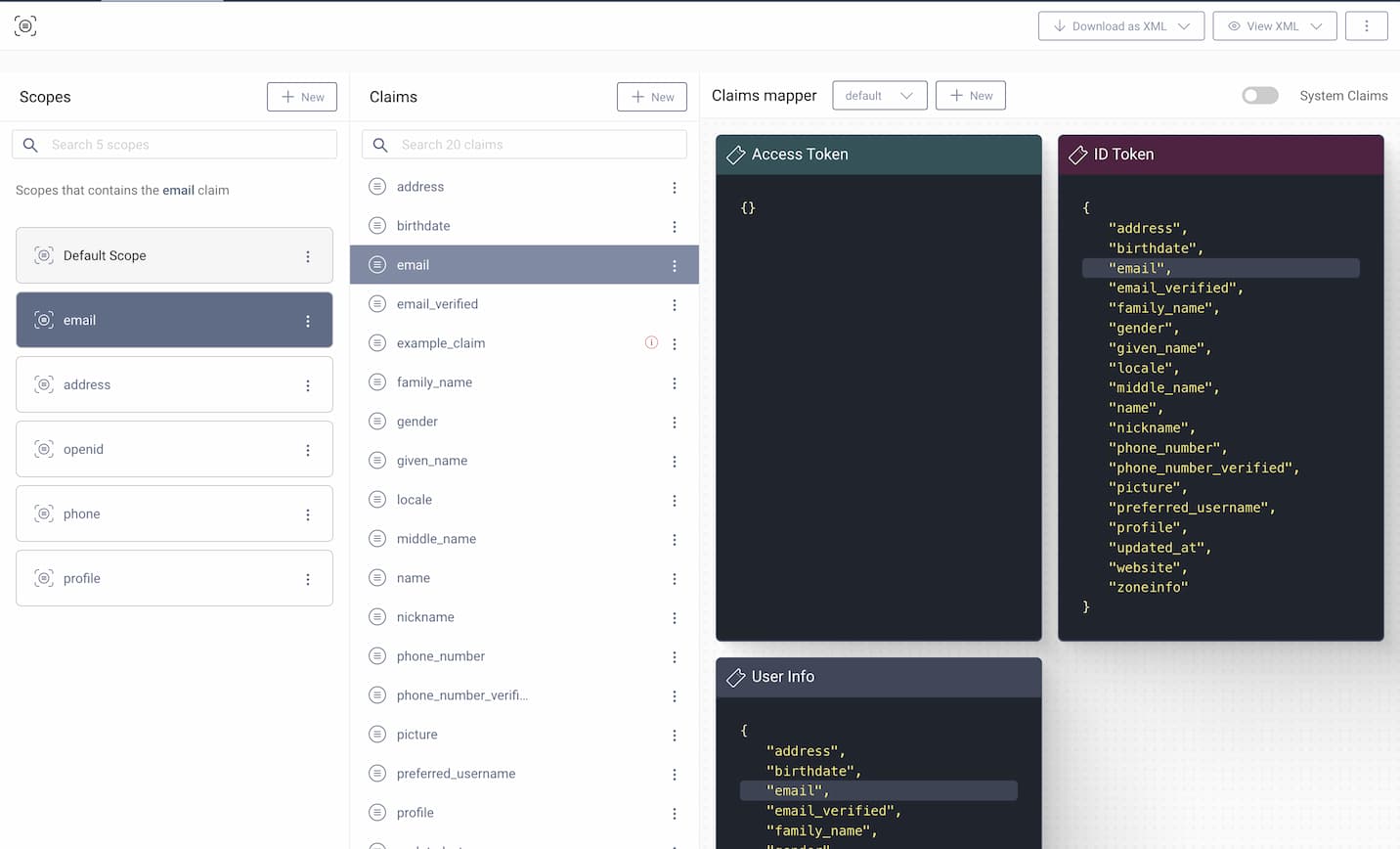The image size is (1400, 849).
Task: Open the more options kebab menu in top bar
Action: [1366, 26]
